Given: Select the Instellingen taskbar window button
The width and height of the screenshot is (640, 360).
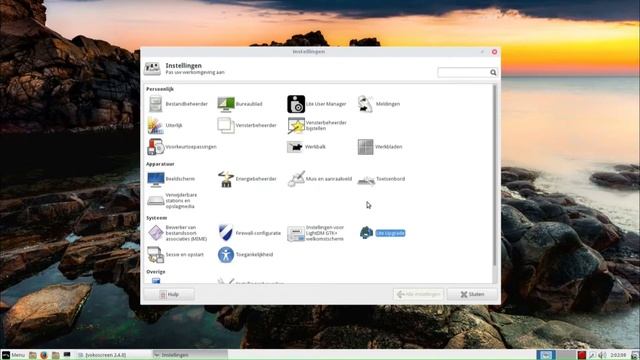Looking at the screenshot, I should click(189, 355).
